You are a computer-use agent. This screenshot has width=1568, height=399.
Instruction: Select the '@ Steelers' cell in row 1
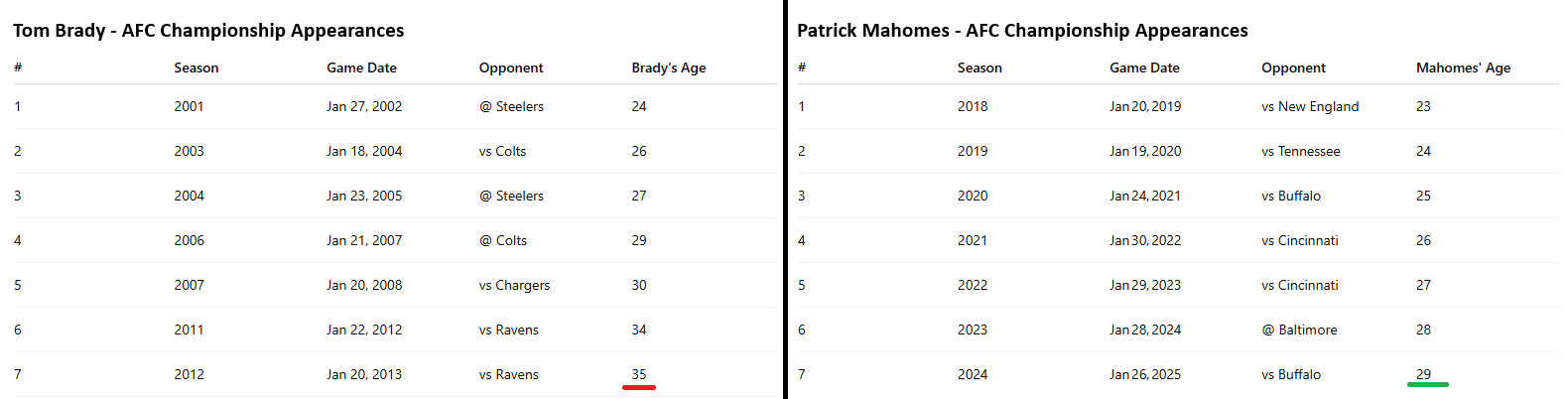pos(511,106)
